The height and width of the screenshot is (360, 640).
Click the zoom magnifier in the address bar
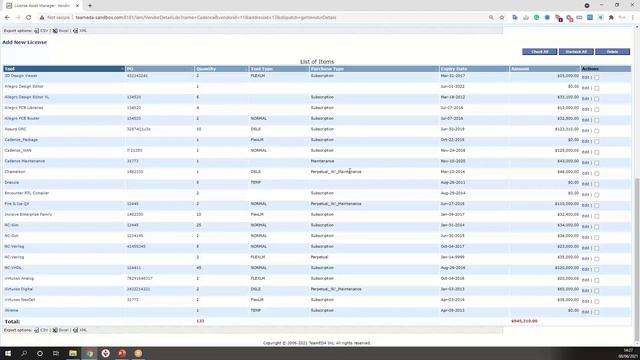click(x=491, y=18)
